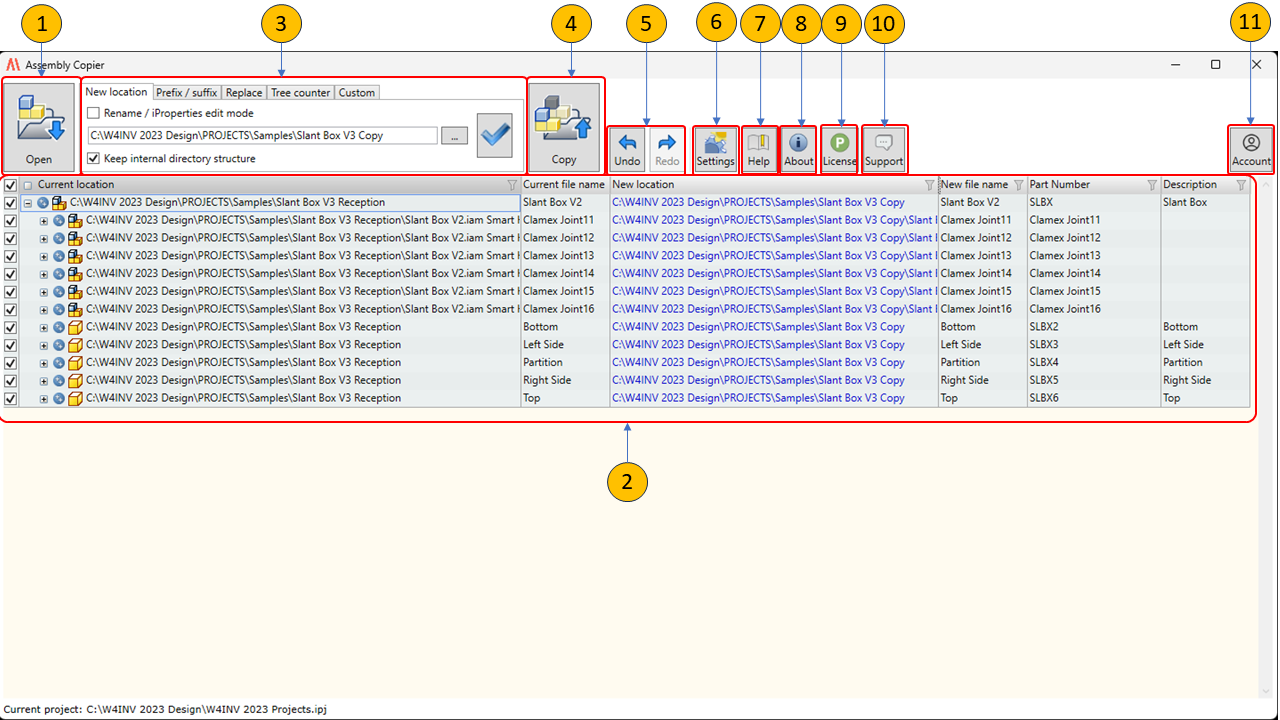Click the SLBX part number cell
Viewport: 1280px width, 720px height.
(x=1094, y=203)
